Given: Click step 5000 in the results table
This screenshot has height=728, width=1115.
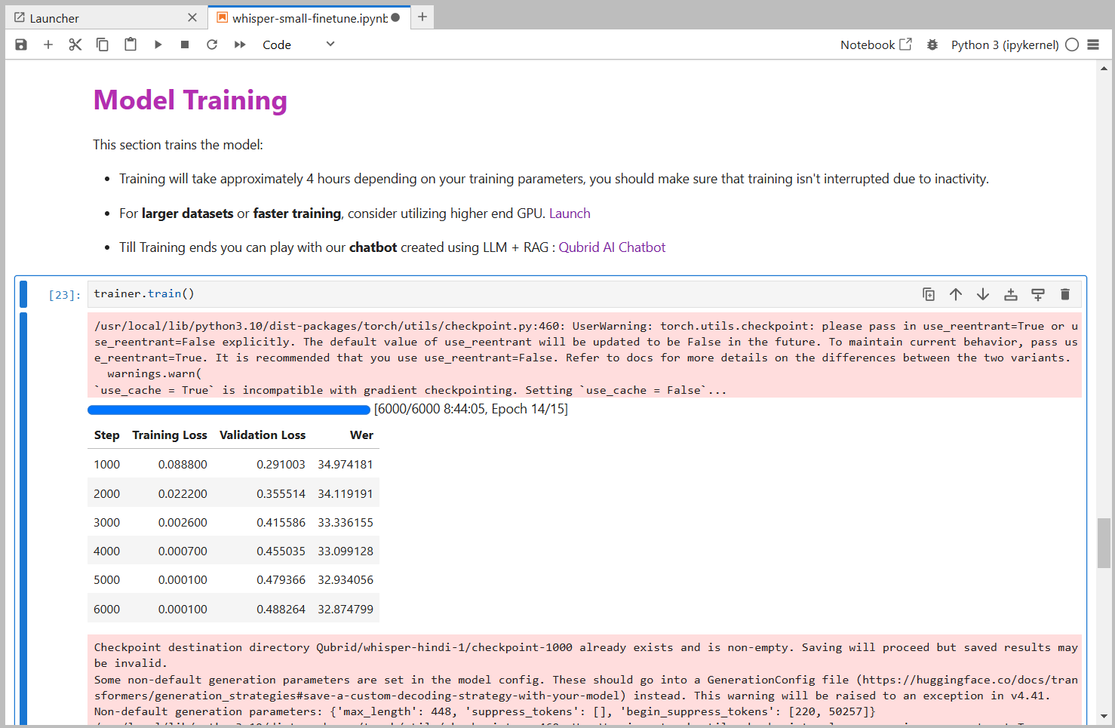Looking at the screenshot, I should [107, 580].
